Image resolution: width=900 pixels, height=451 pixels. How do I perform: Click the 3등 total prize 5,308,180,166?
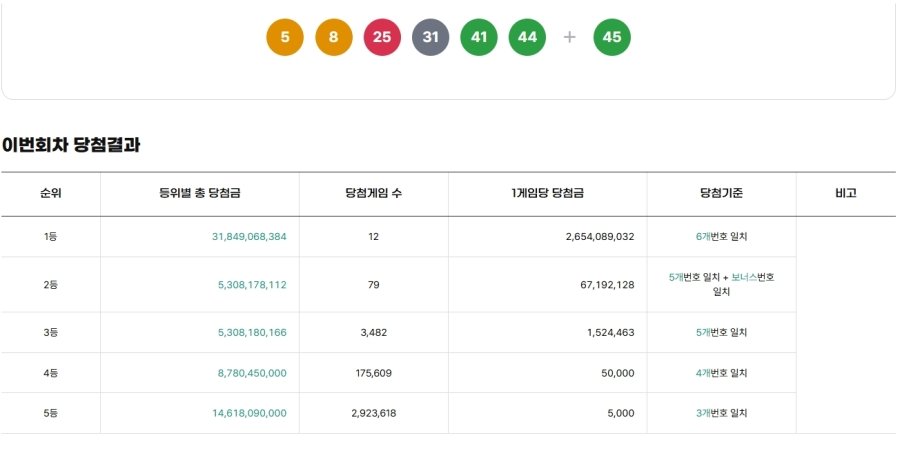tap(251, 333)
